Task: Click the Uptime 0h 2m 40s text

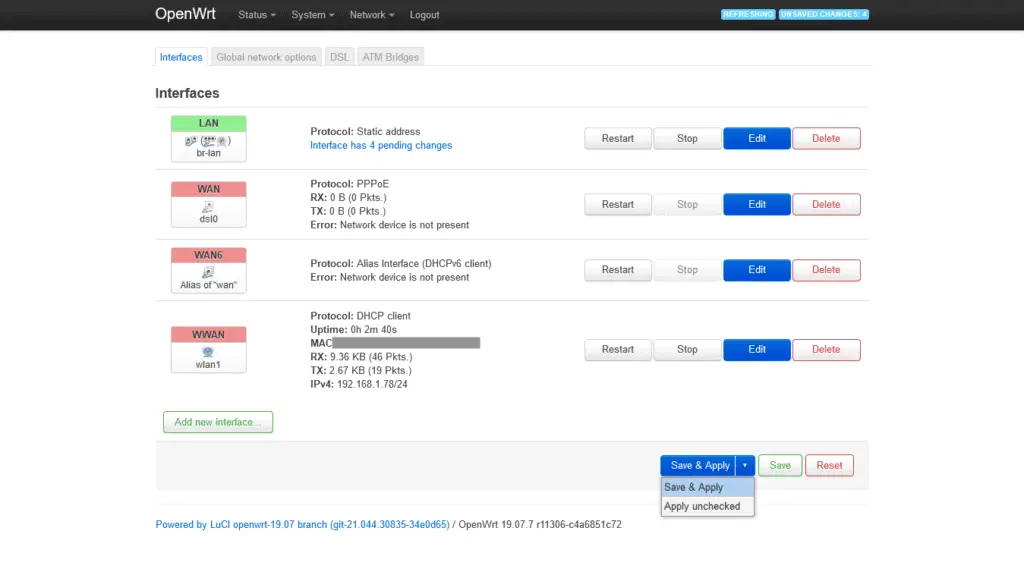Action: click(x=353, y=329)
